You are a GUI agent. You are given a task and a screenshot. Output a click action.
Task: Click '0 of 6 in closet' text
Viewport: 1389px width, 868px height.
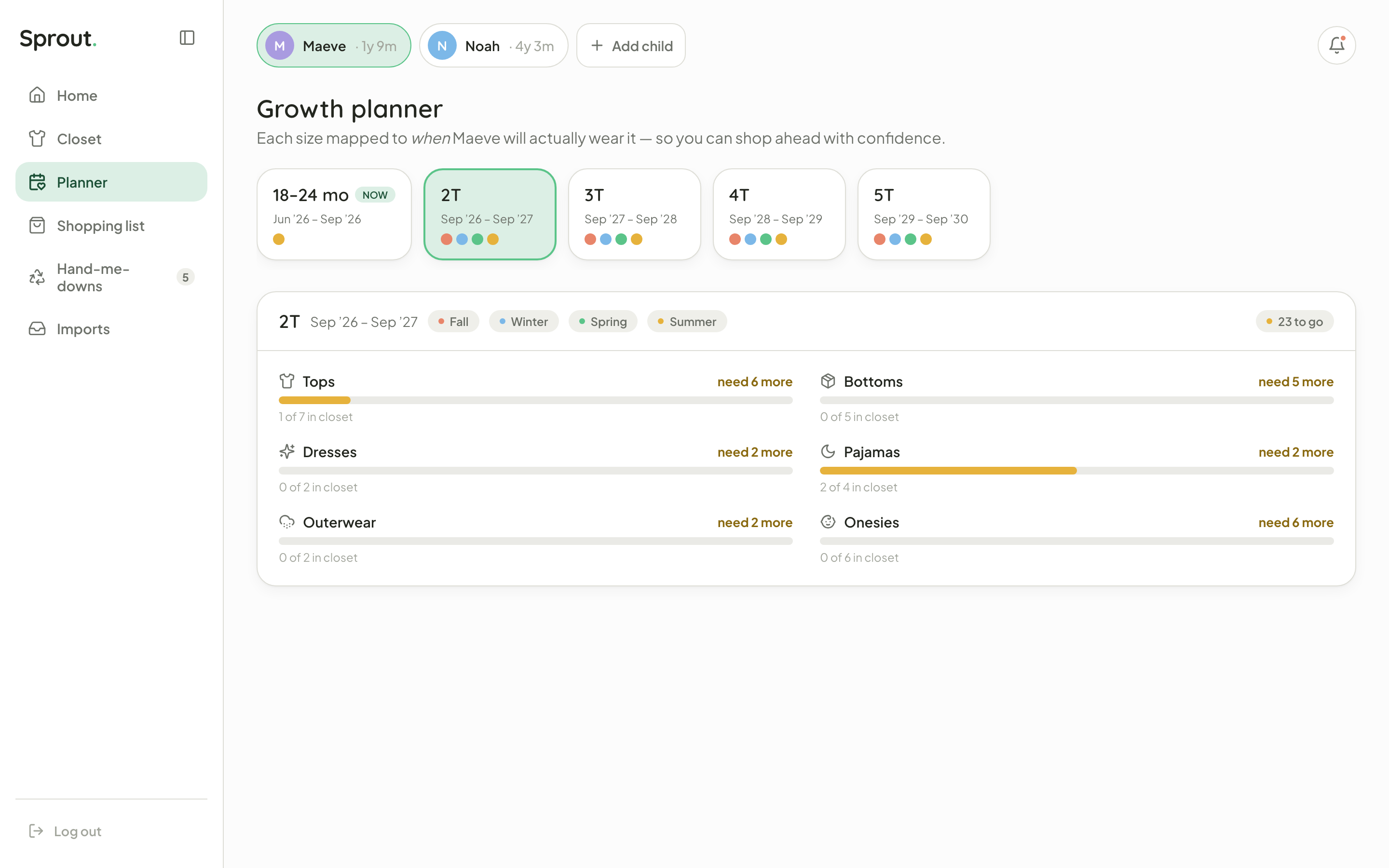(859, 557)
